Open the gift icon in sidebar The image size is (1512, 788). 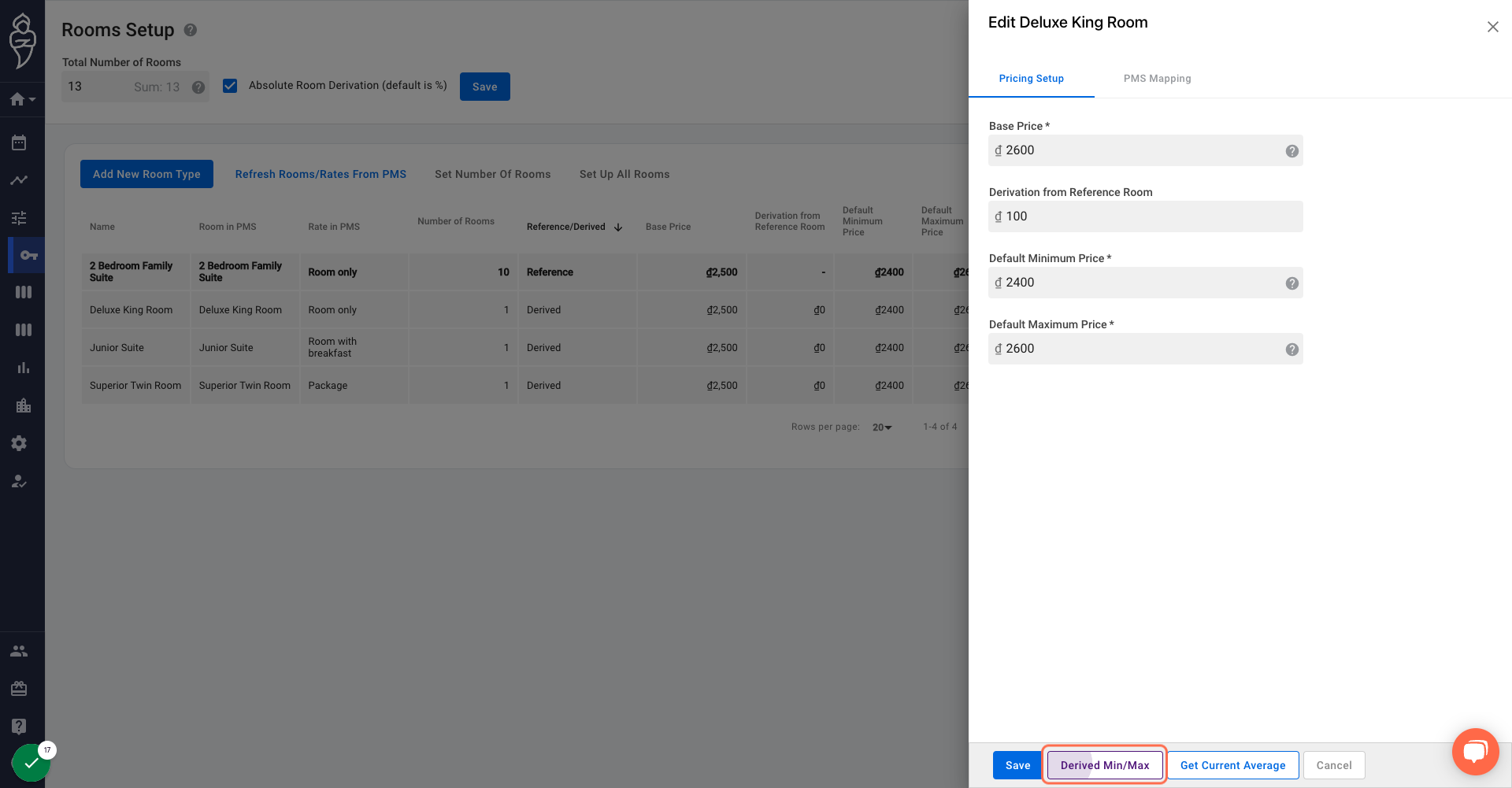tap(19, 689)
